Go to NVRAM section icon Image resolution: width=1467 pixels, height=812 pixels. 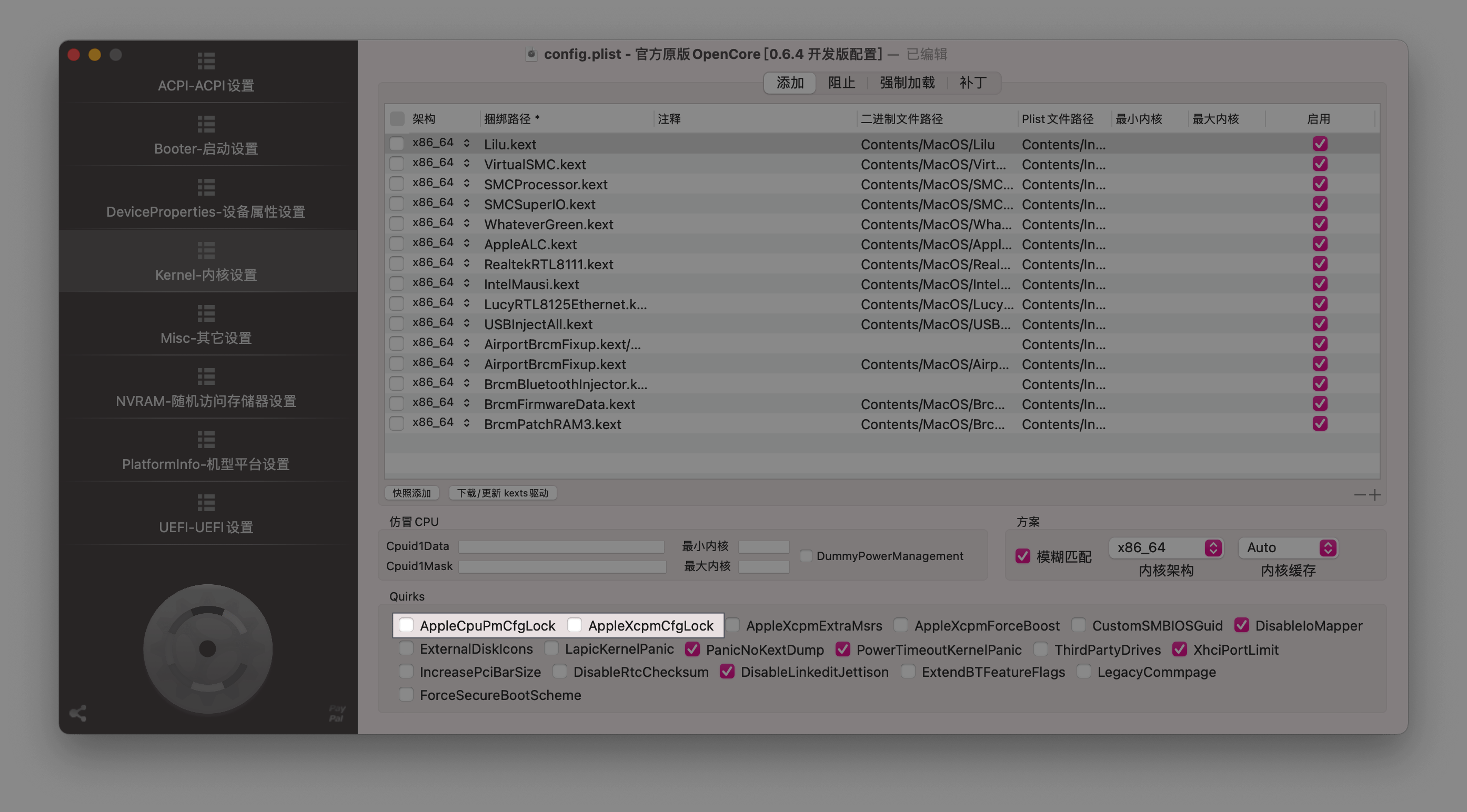(x=206, y=376)
